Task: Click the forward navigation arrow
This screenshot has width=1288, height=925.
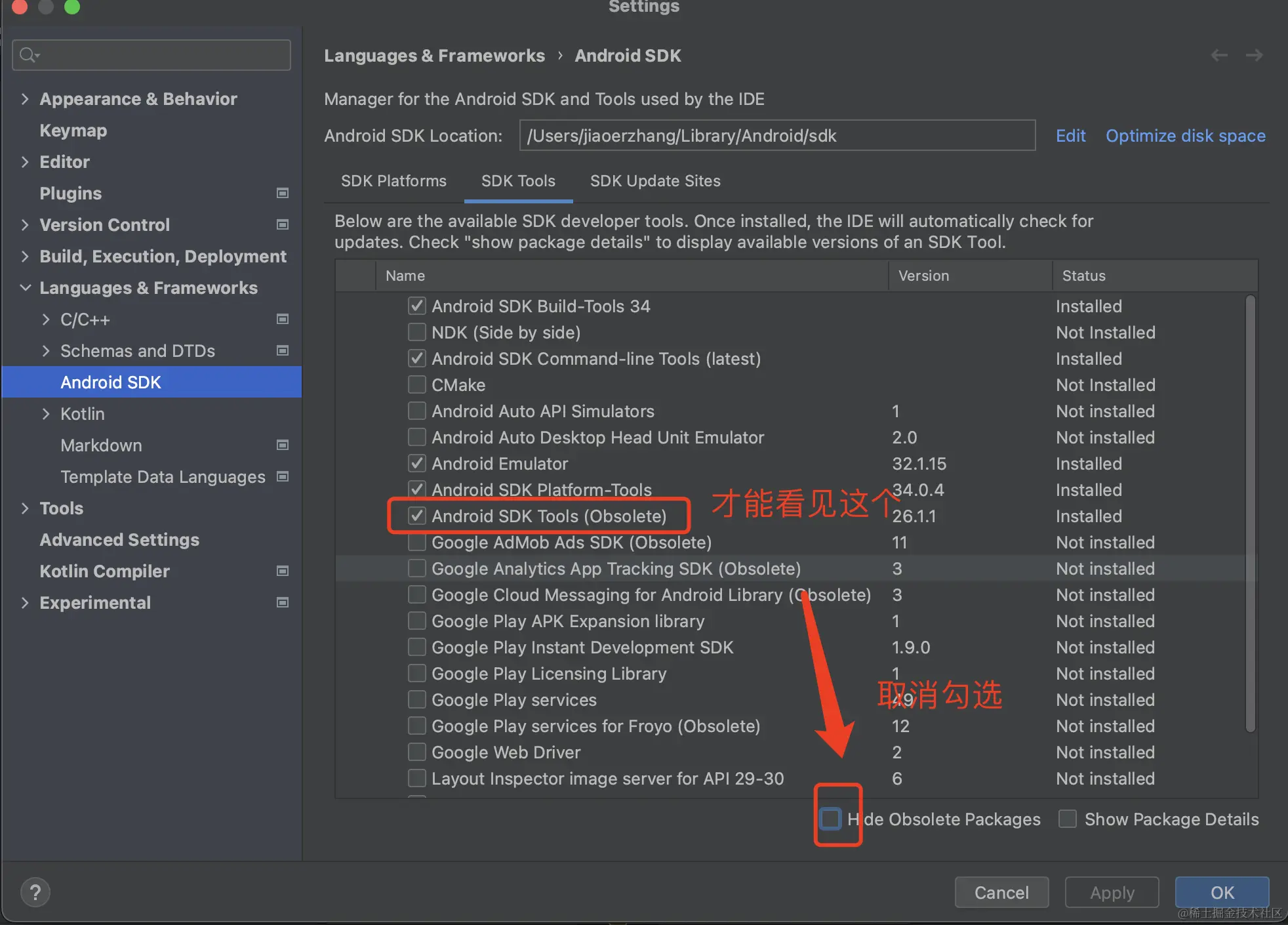Action: tap(1254, 56)
